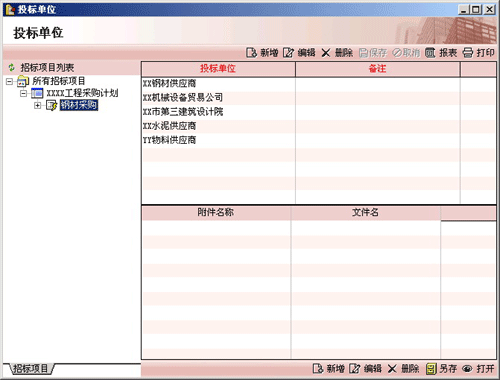The width and height of the screenshot is (500, 380).
Task: Switch to the 招标项目 bottom tab
Action: coord(31,369)
